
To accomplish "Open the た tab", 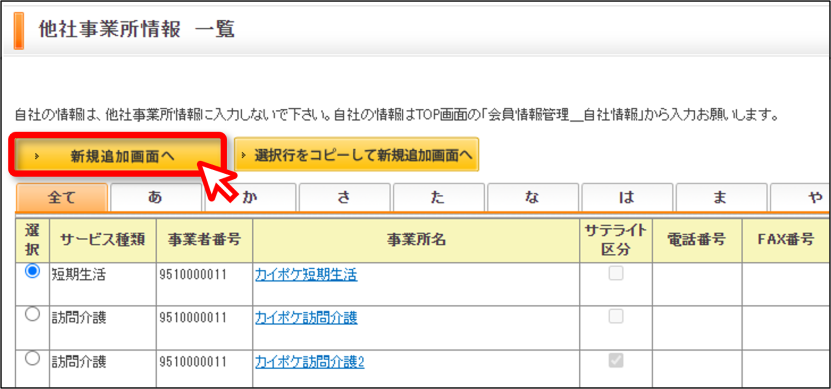I will point(439,197).
